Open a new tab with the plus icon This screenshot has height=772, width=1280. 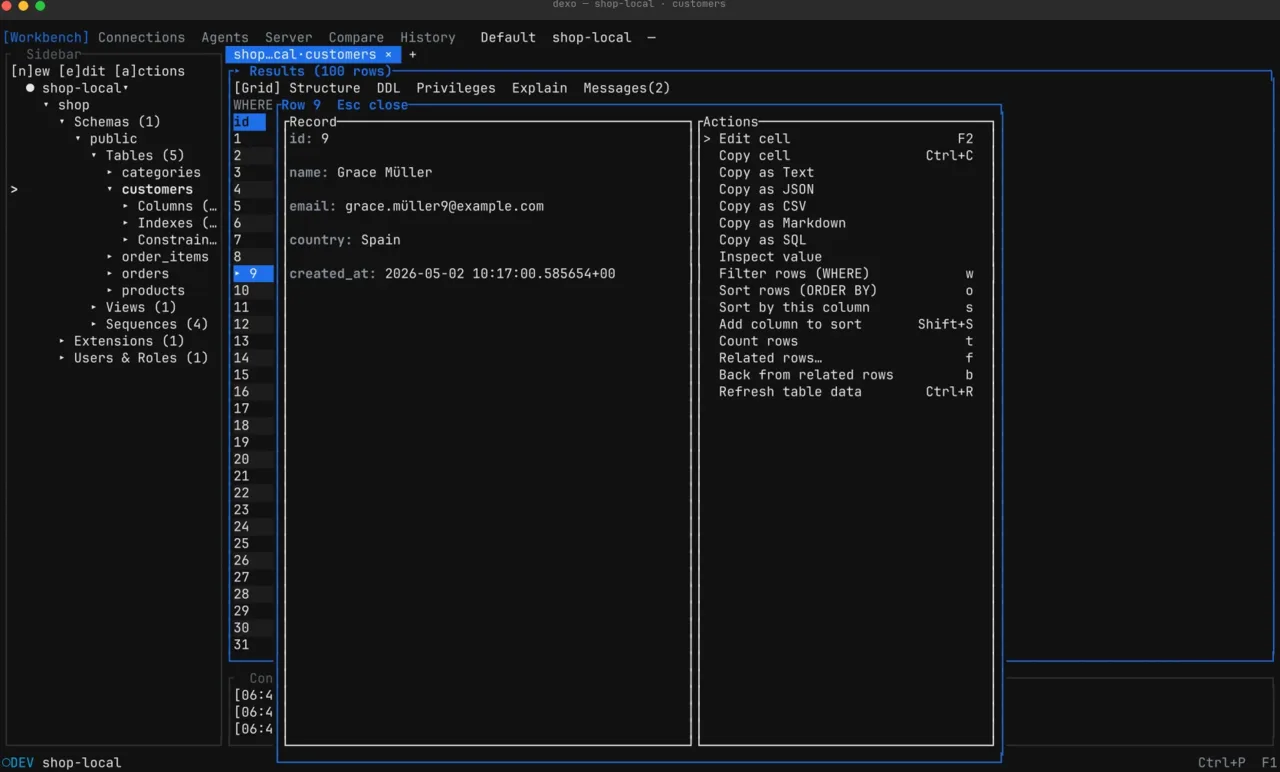tap(412, 54)
